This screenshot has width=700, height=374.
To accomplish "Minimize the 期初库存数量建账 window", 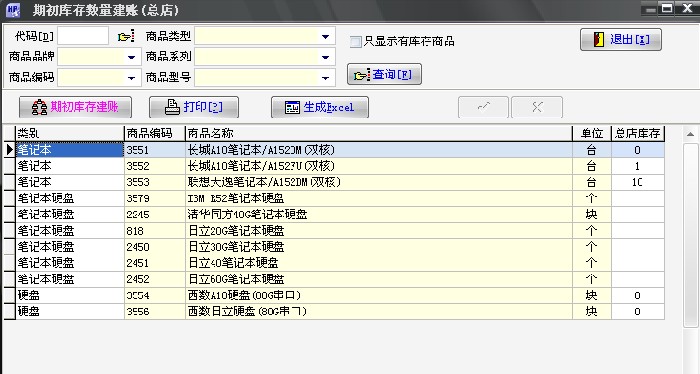I will point(650,8).
